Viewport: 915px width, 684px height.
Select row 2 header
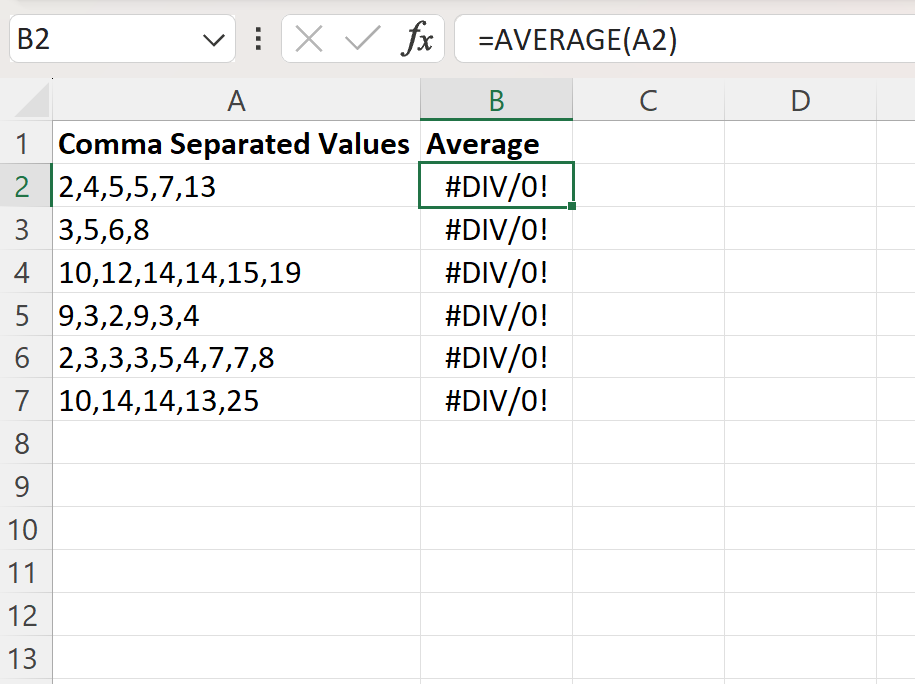[x=26, y=186]
